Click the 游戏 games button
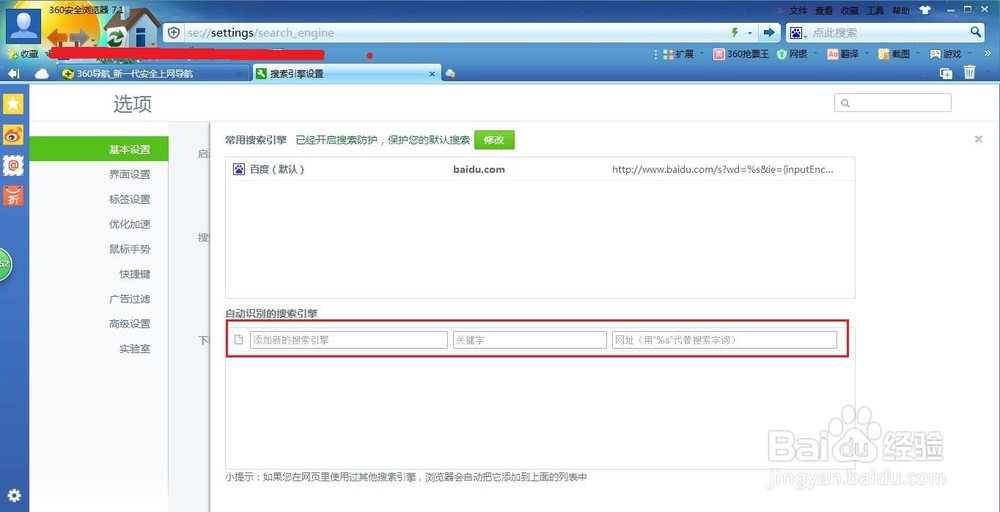 945,54
